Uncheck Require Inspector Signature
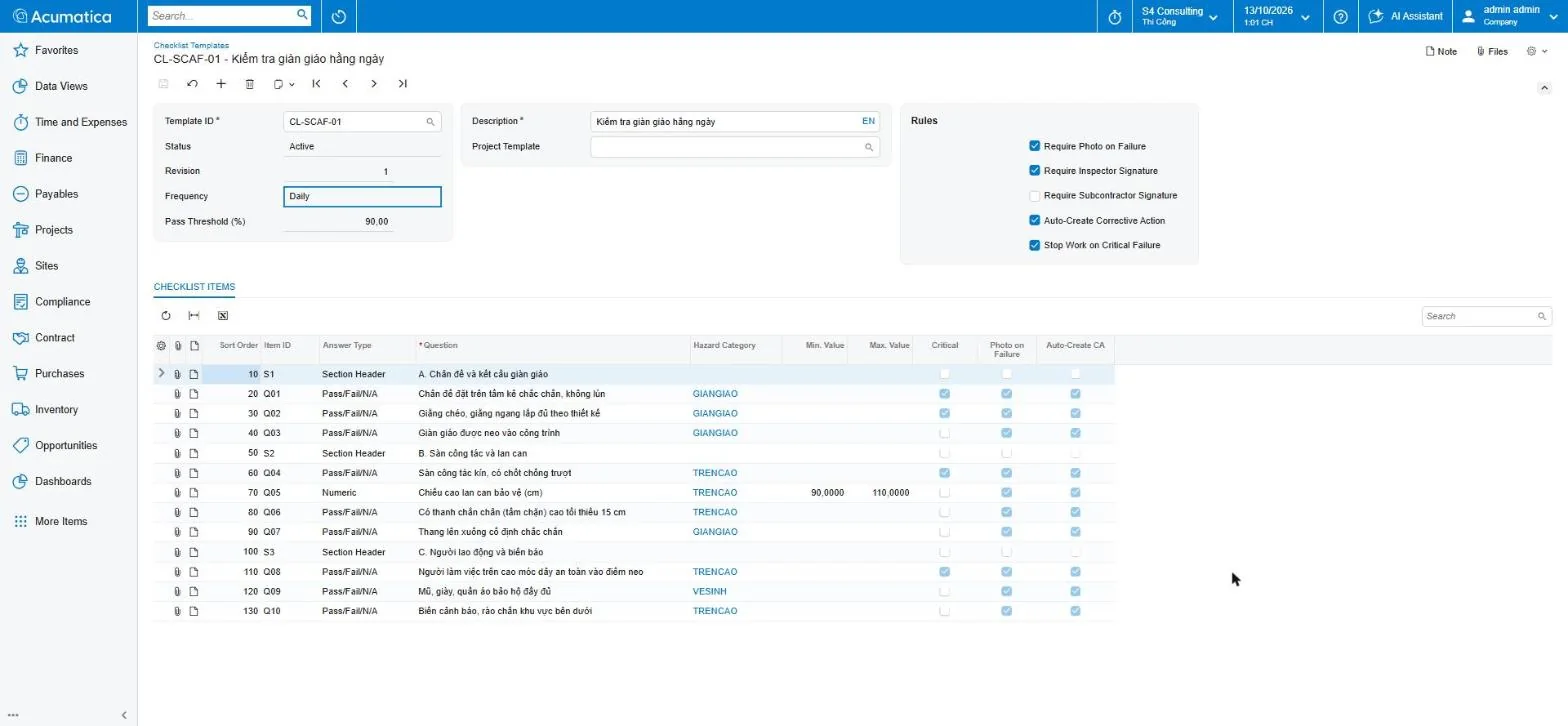 (x=1035, y=171)
